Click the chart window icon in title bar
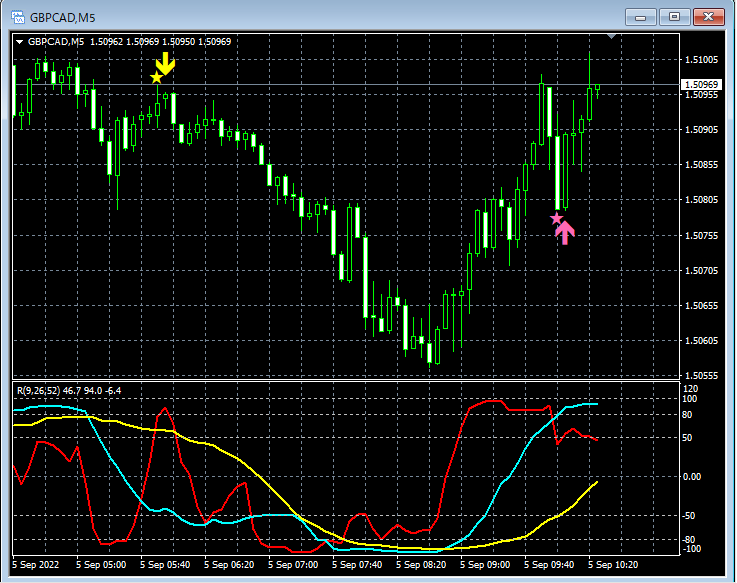 [18, 17]
